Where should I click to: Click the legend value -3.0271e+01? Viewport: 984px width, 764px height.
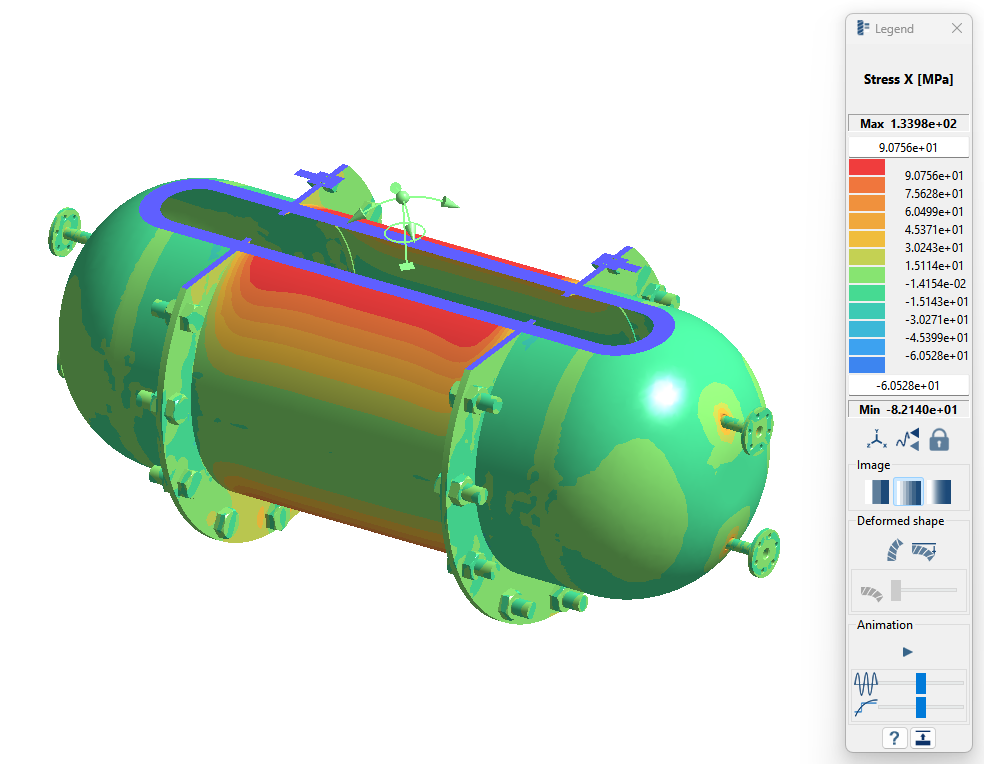coord(935,320)
